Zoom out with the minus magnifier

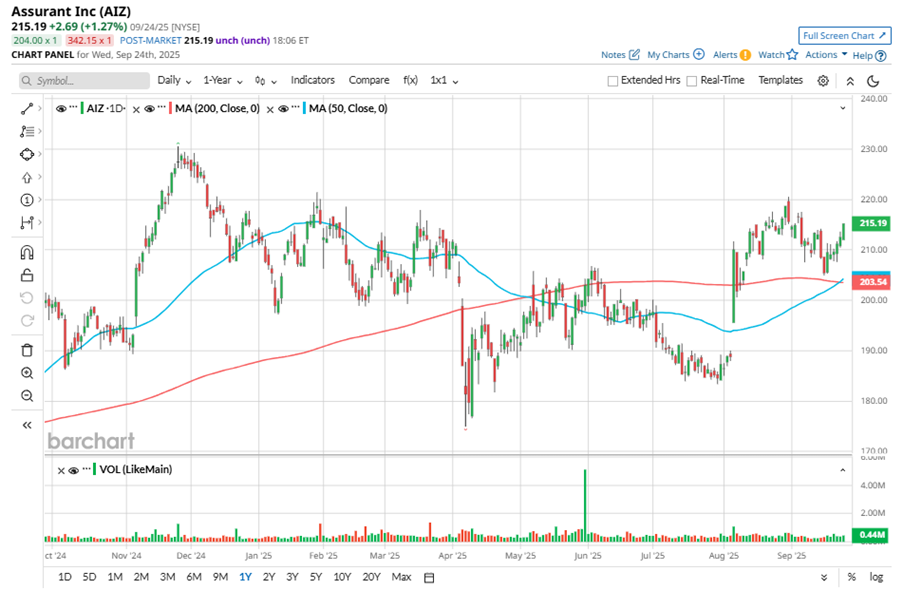26,396
